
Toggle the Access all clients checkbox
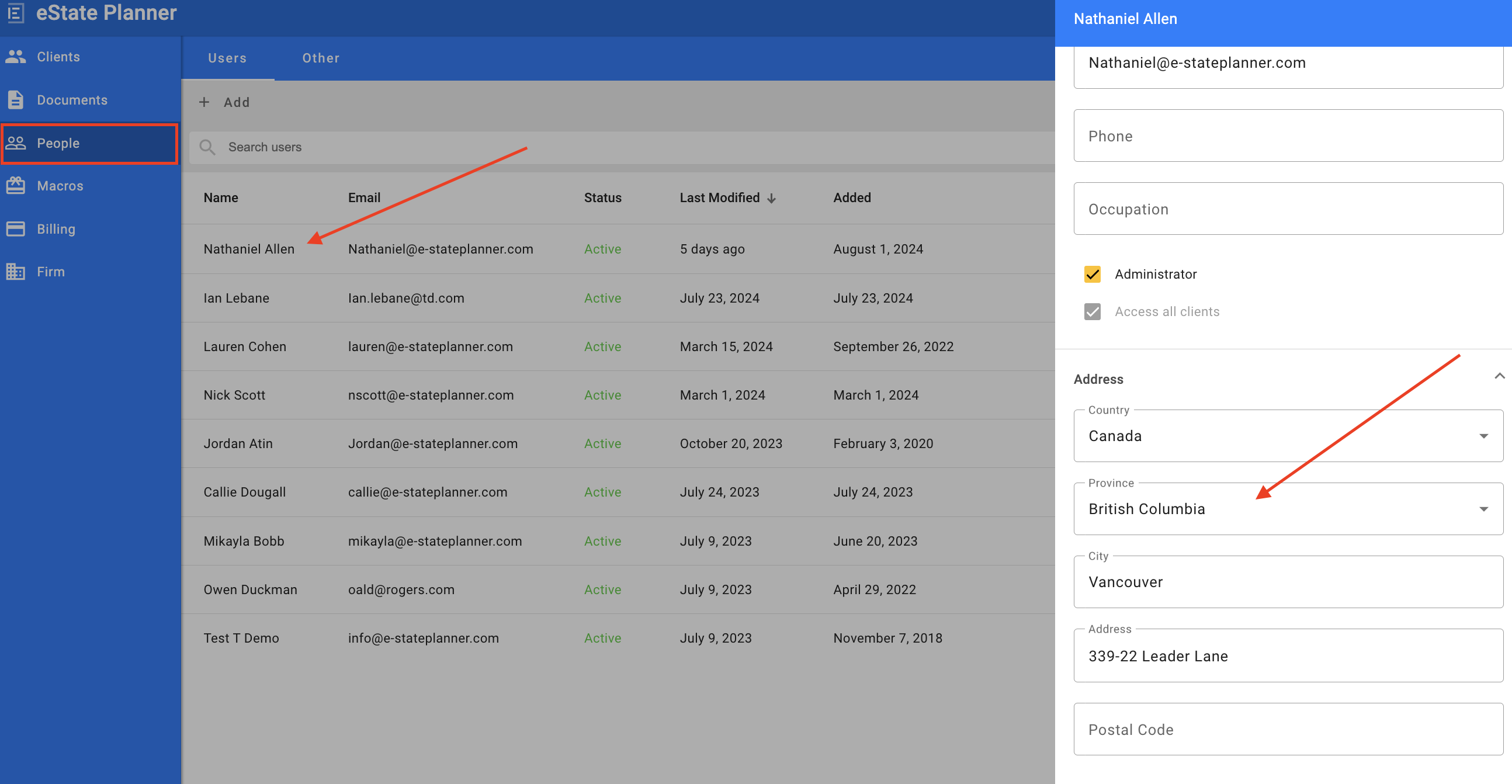click(x=1093, y=311)
